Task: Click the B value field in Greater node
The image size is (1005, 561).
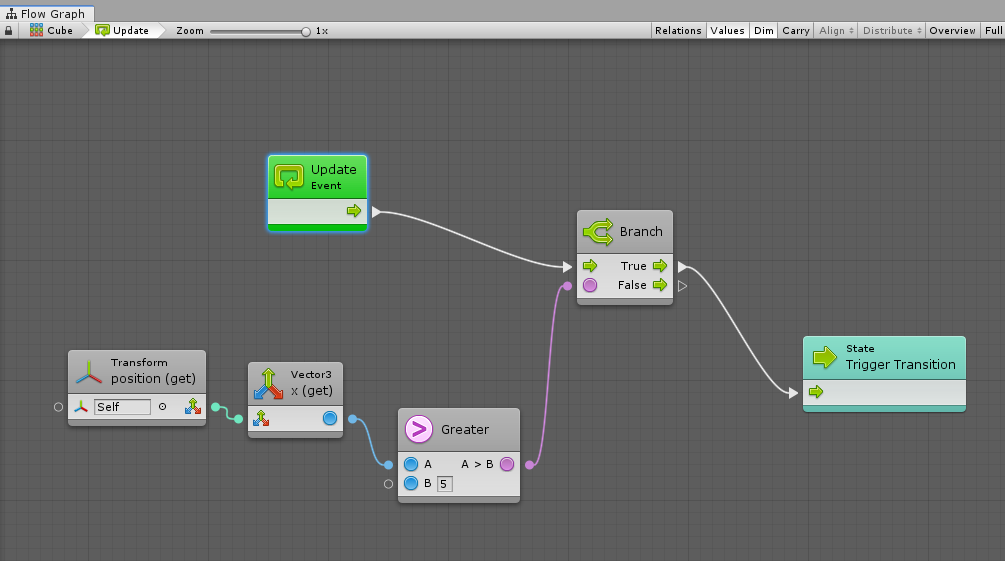Action: point(444,484)
